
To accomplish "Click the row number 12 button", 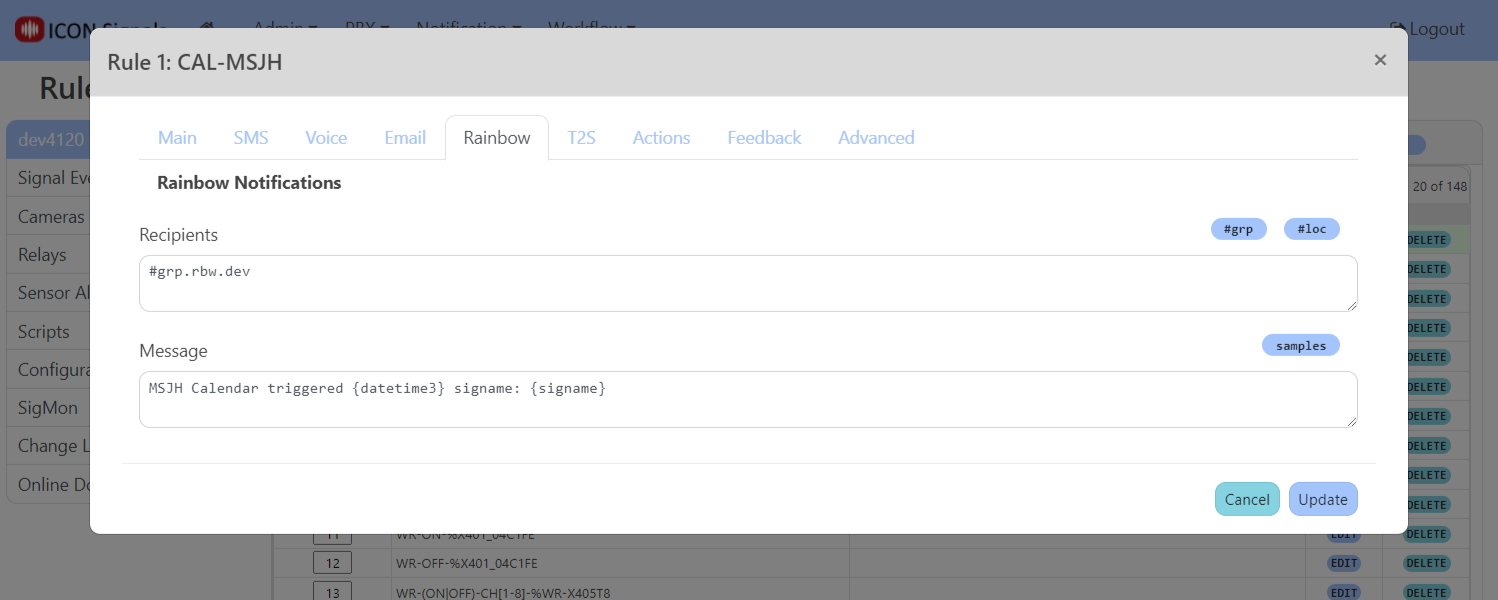I will [332, 563].
